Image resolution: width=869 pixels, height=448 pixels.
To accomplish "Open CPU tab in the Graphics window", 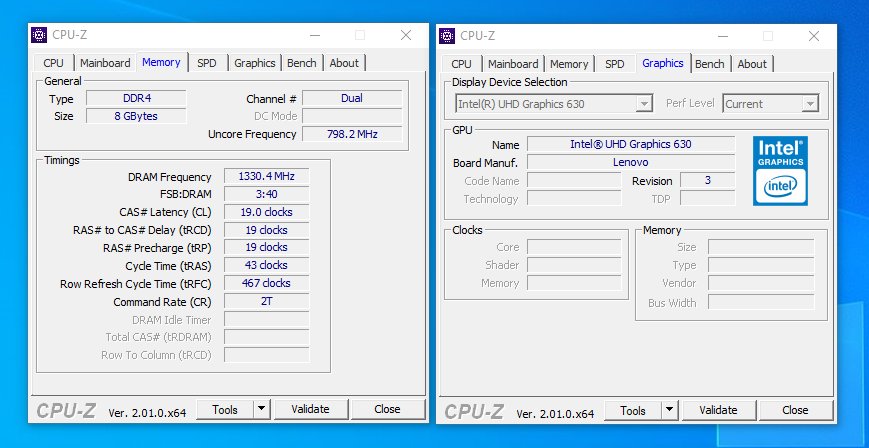I will point(462,64).
